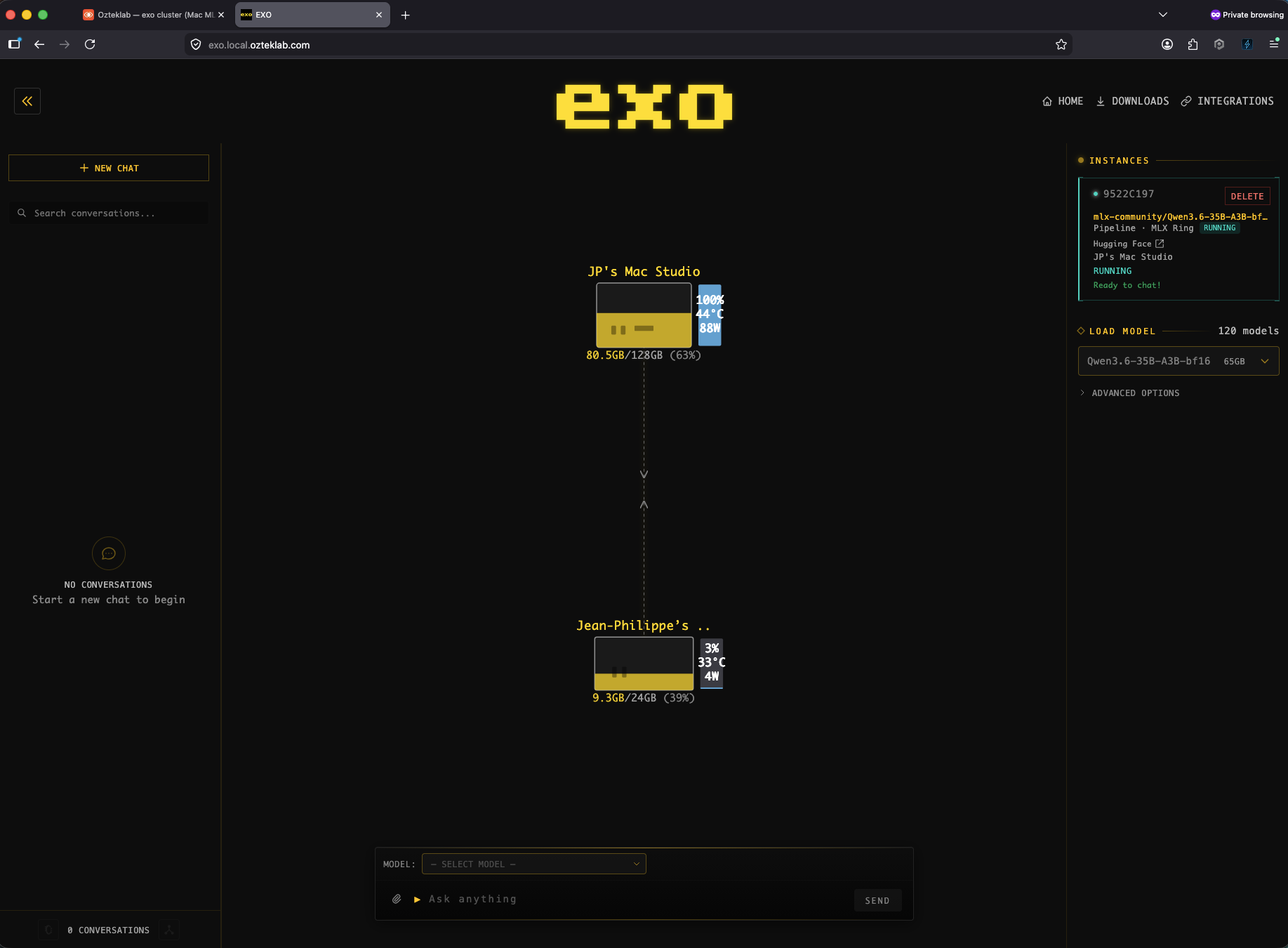The width and height of the screenshot is (1288, 948).
Task: Open the Hugging Face external link icon
Action: pos(1160,244)
